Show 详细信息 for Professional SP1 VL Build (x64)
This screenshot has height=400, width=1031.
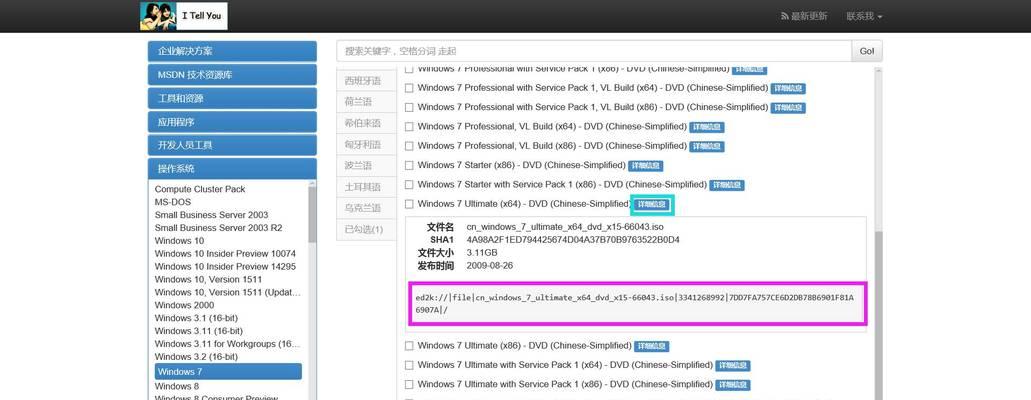[788, 88]
